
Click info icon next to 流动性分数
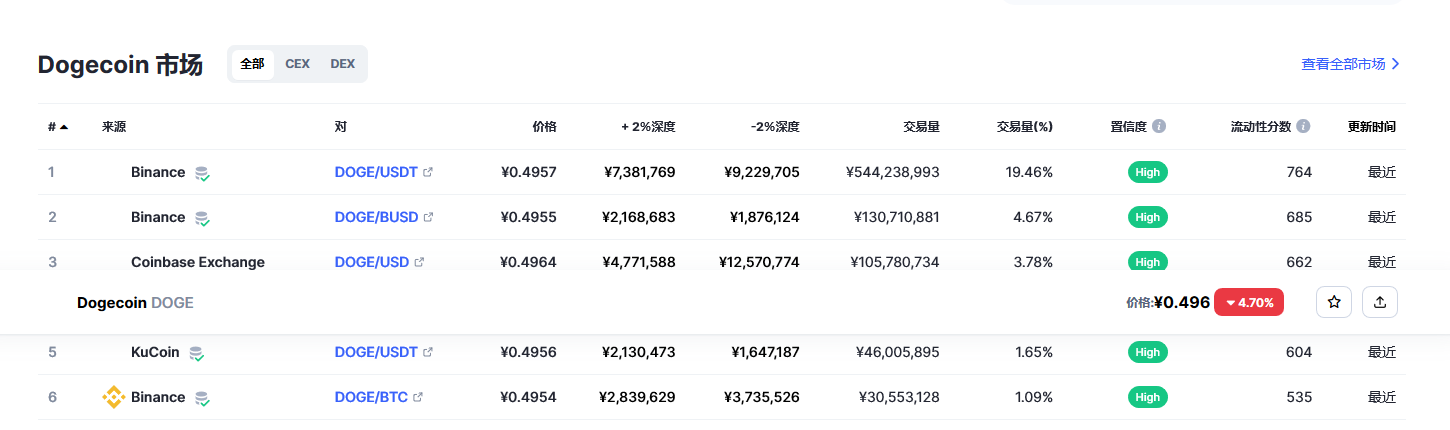(1303, 127)
